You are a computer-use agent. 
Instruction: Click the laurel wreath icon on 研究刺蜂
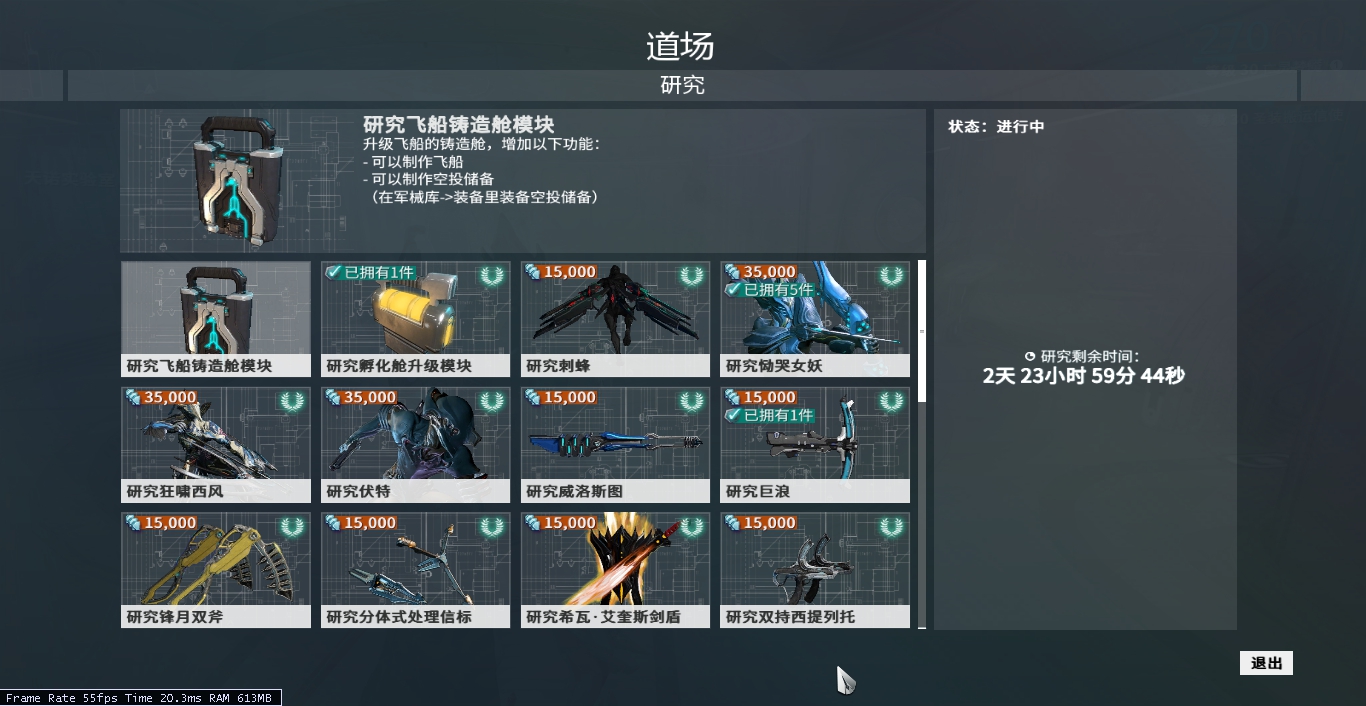(691, 276)
